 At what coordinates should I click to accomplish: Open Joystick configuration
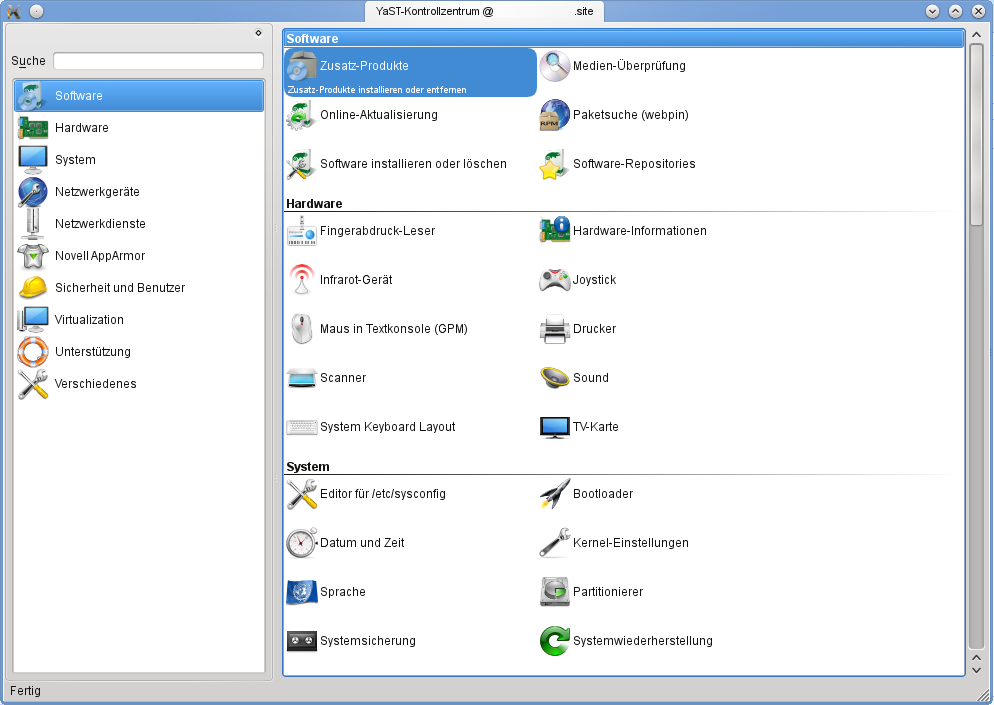[x=578, y=280]
